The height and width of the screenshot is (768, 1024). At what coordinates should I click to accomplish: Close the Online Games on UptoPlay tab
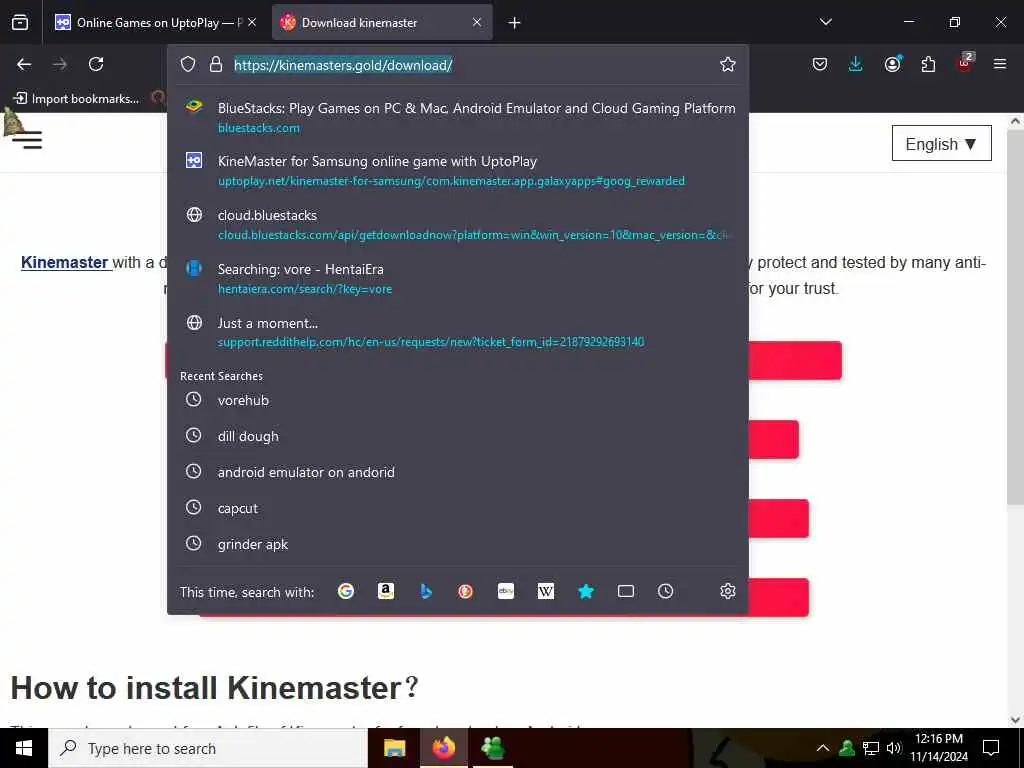252,22
